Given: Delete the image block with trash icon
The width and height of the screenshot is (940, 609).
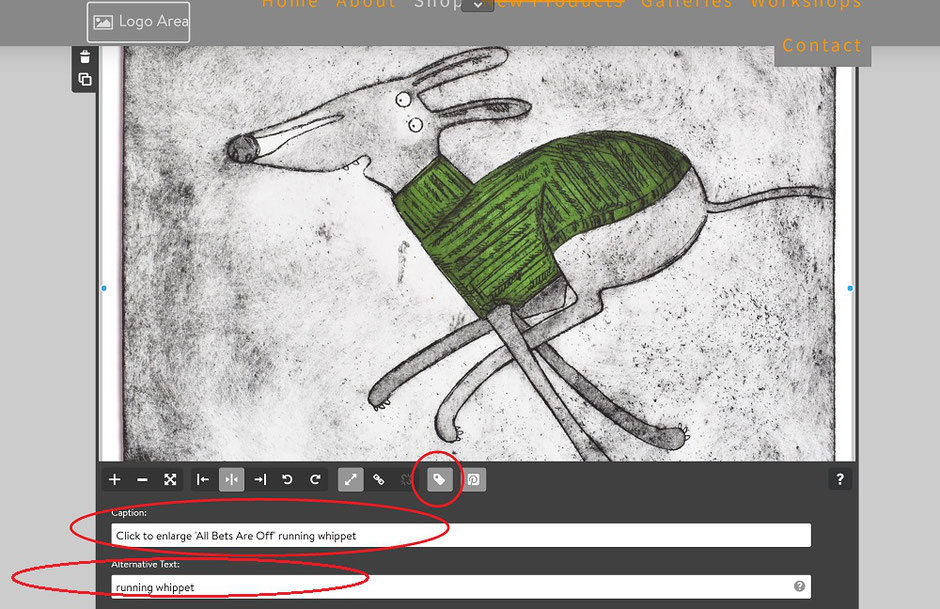Looking at the screenshot, I should pos(85,57).
